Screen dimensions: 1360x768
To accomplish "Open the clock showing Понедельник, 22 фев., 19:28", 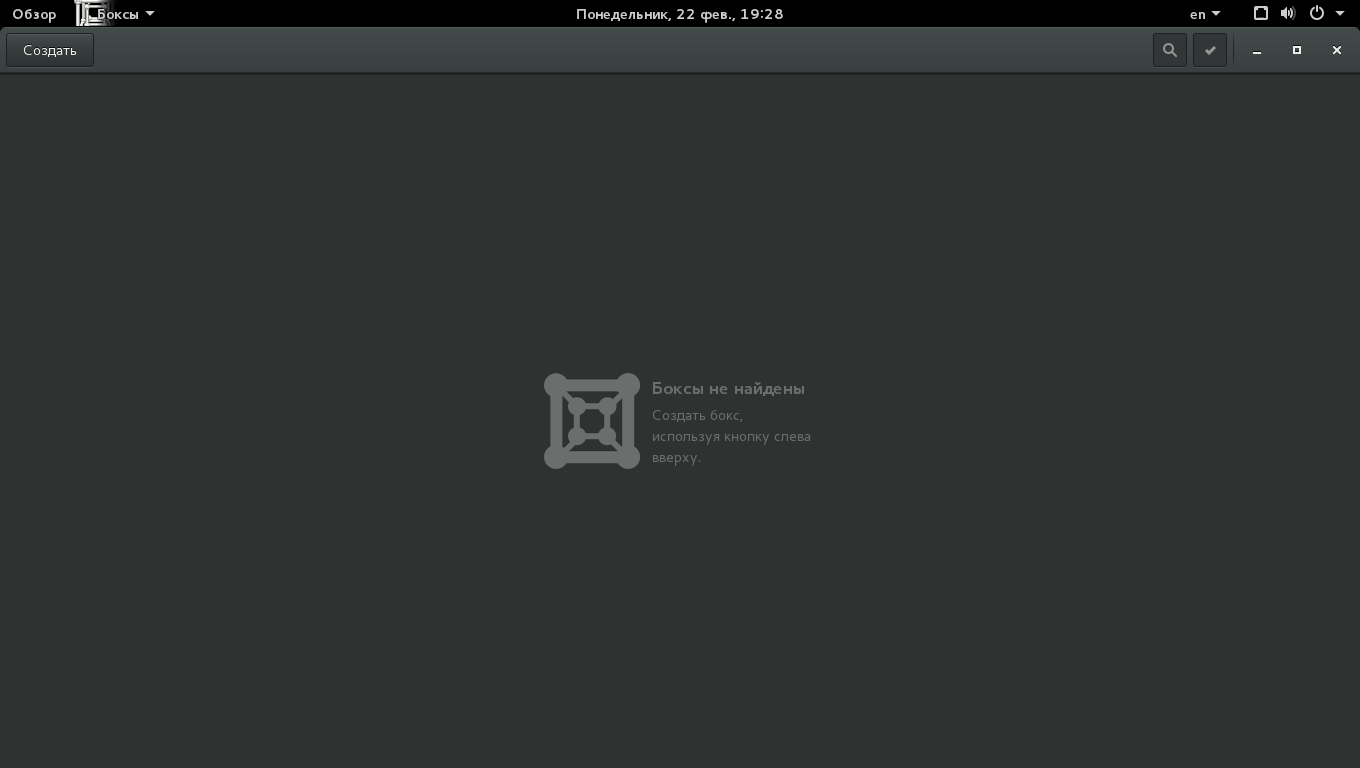I will pyautogui.click(x=680, y=14).
